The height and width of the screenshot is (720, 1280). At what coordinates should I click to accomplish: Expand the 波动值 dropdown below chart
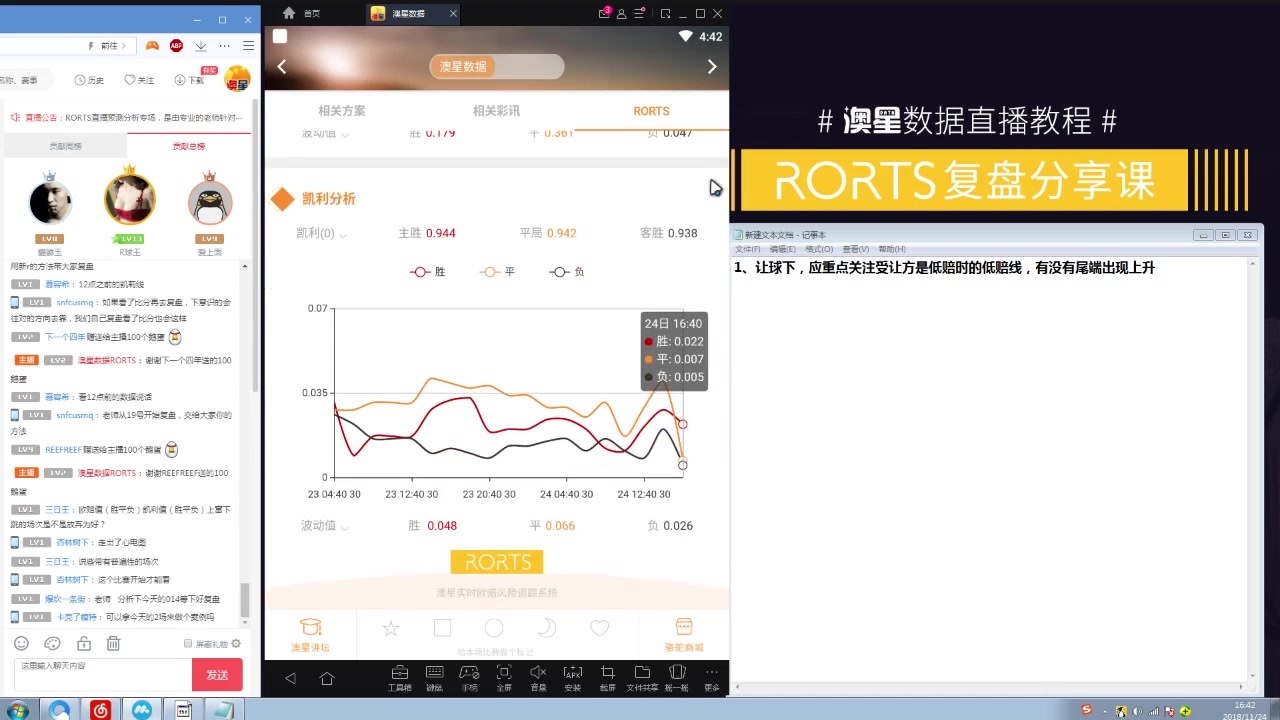click(x=324, y=526)
